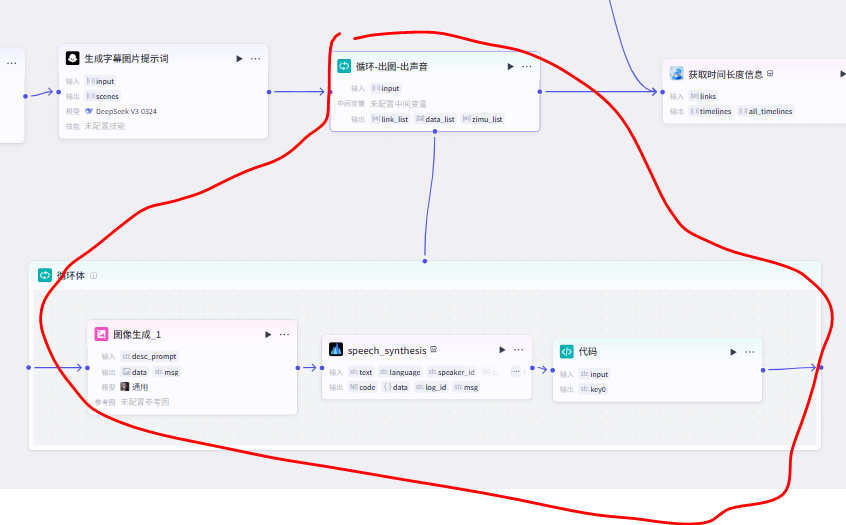
Task: Click bottom port of 循环-出图-出声音 node
Action: (x=435, y=131)
